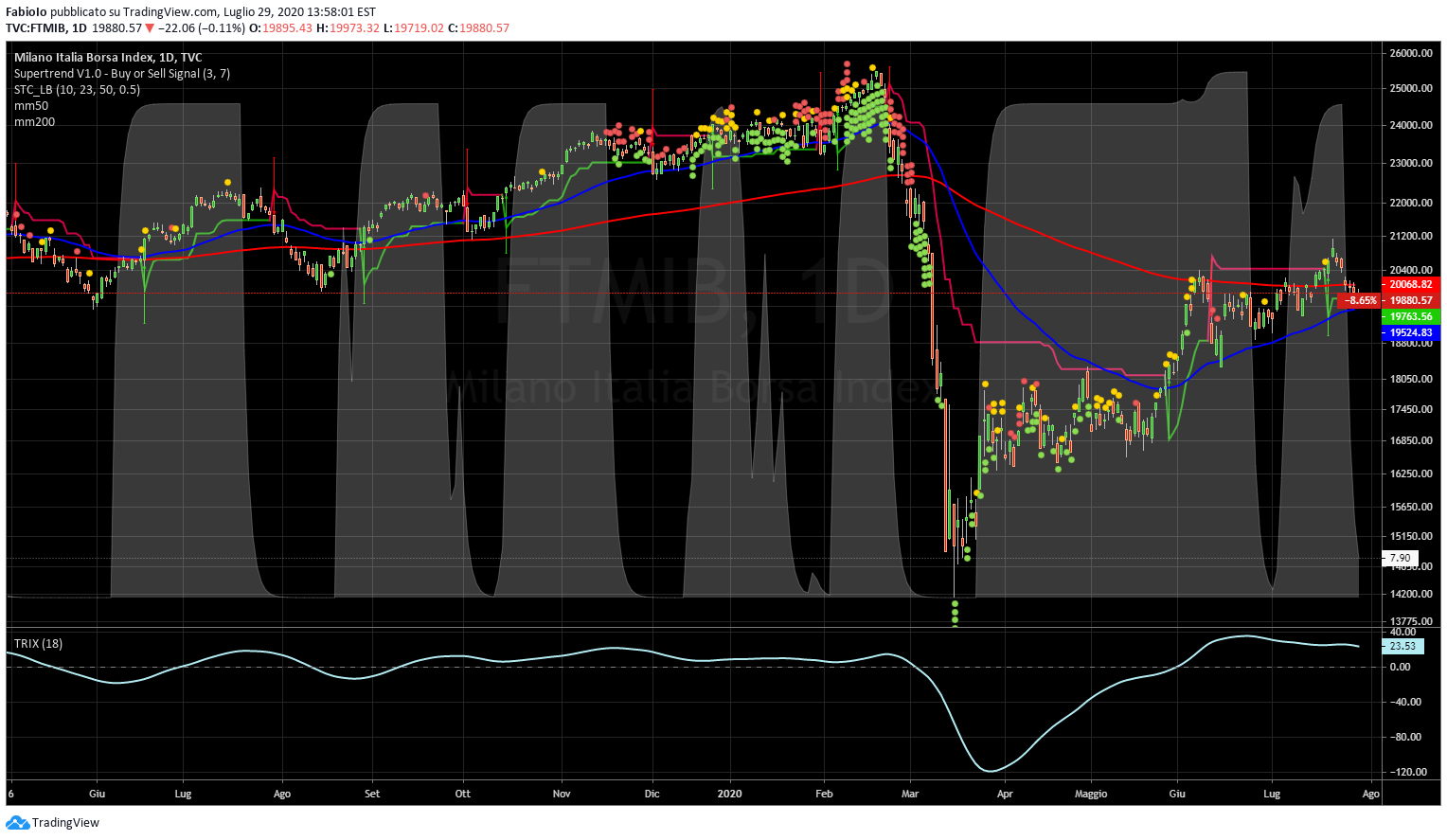The width and height of the screenshot is (1447, 840).
Task: Click the blue 19524.83 price label
Action: 1411,333
